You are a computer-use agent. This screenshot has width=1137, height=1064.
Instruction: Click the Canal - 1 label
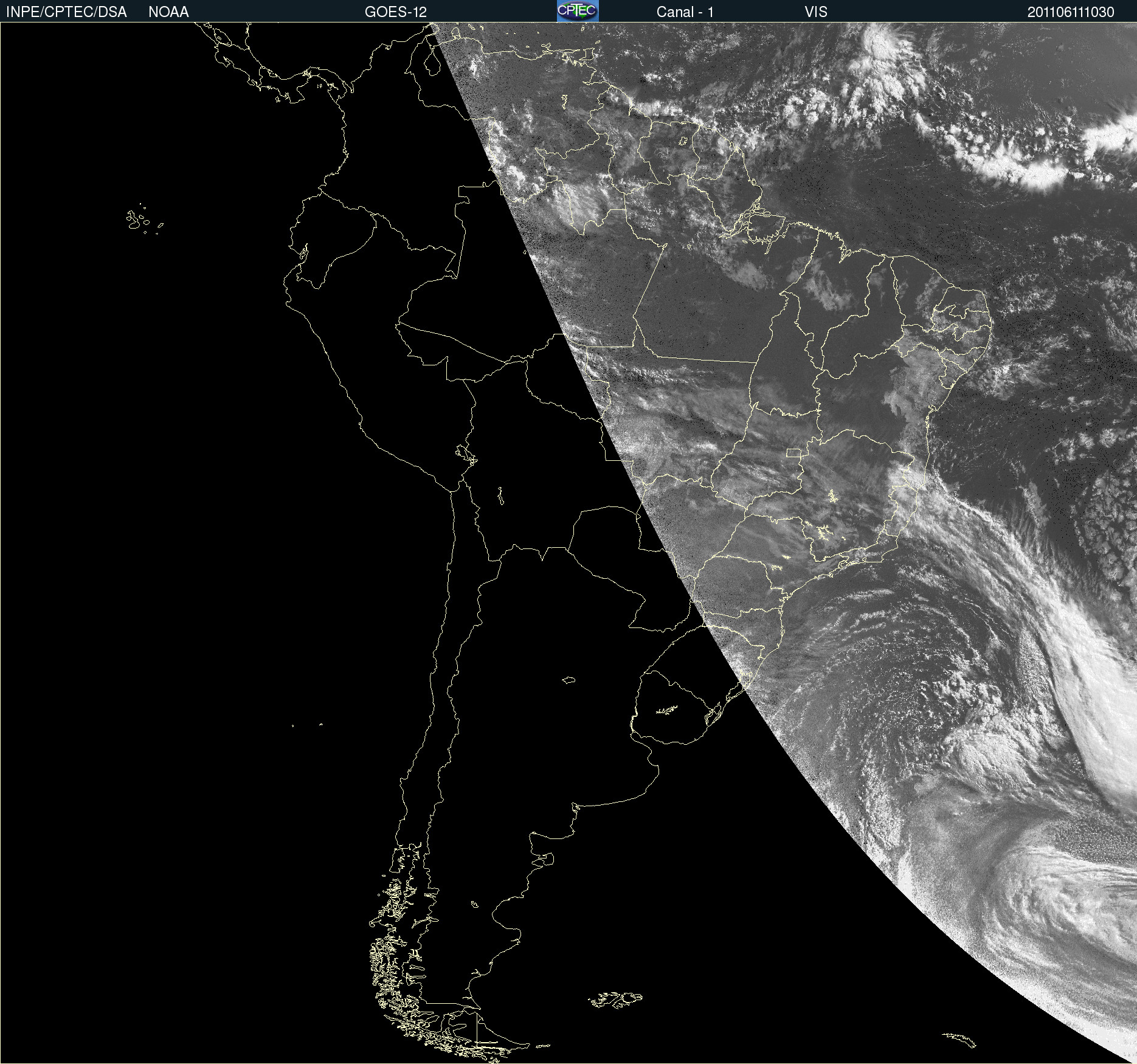pyautogui.click(x=685, y=12)
